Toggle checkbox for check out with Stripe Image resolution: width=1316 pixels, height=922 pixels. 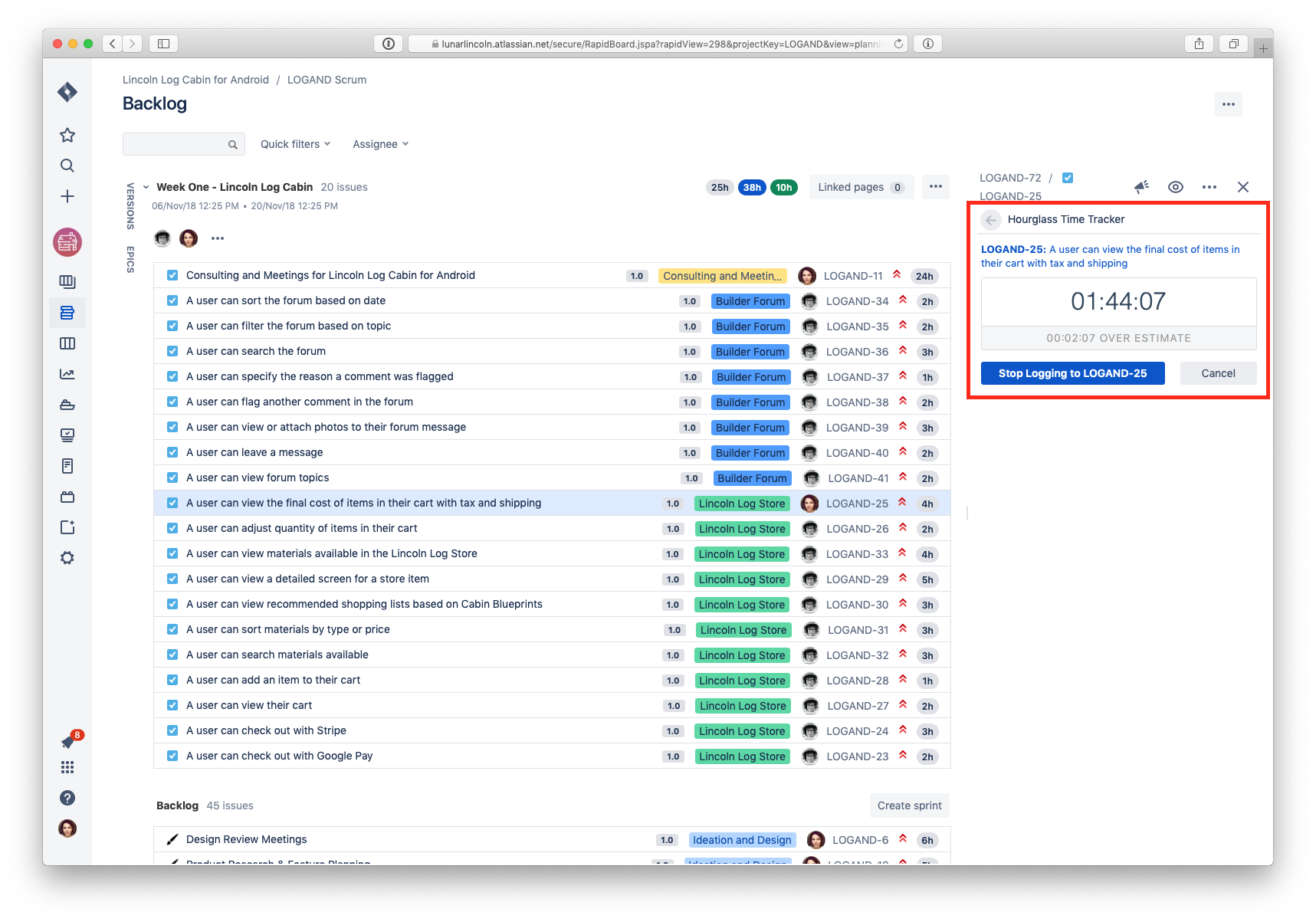click(172, 730)
